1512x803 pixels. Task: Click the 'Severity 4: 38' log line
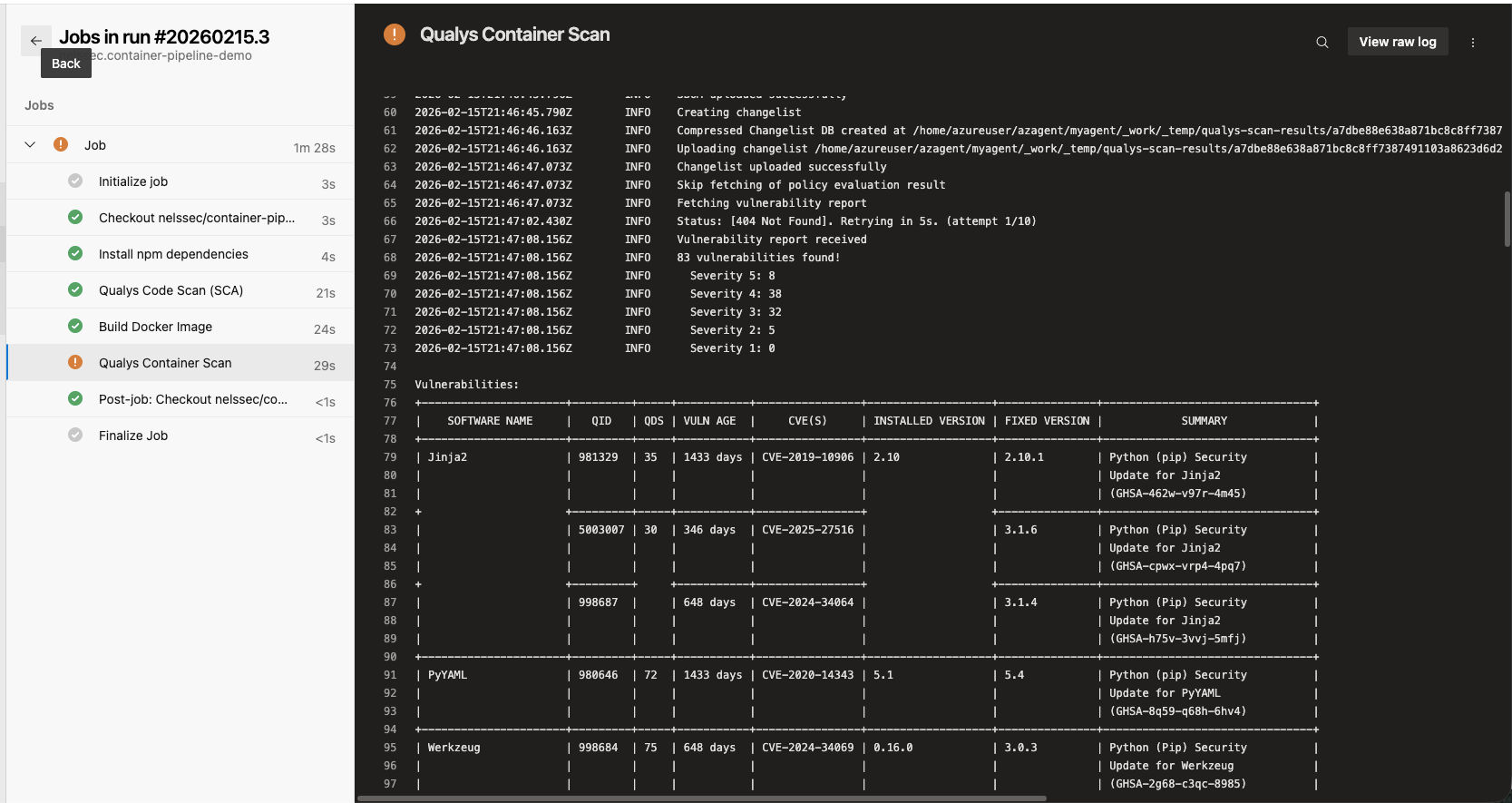click(736, 294)
